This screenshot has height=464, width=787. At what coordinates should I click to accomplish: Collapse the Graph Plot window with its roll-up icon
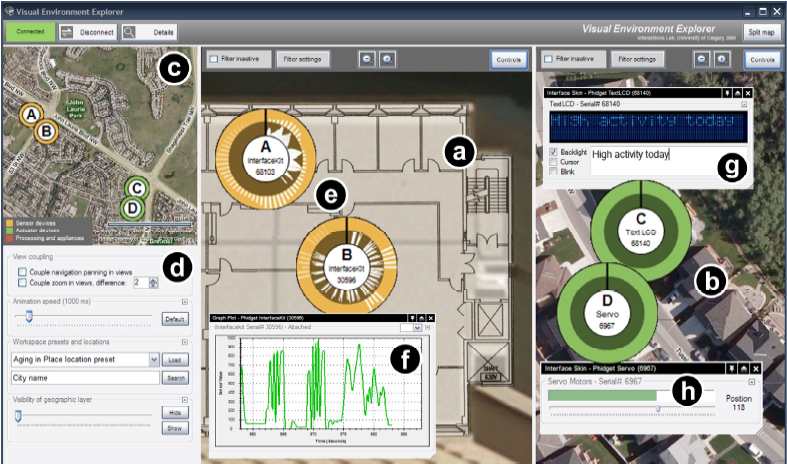[x=422, y=318]
